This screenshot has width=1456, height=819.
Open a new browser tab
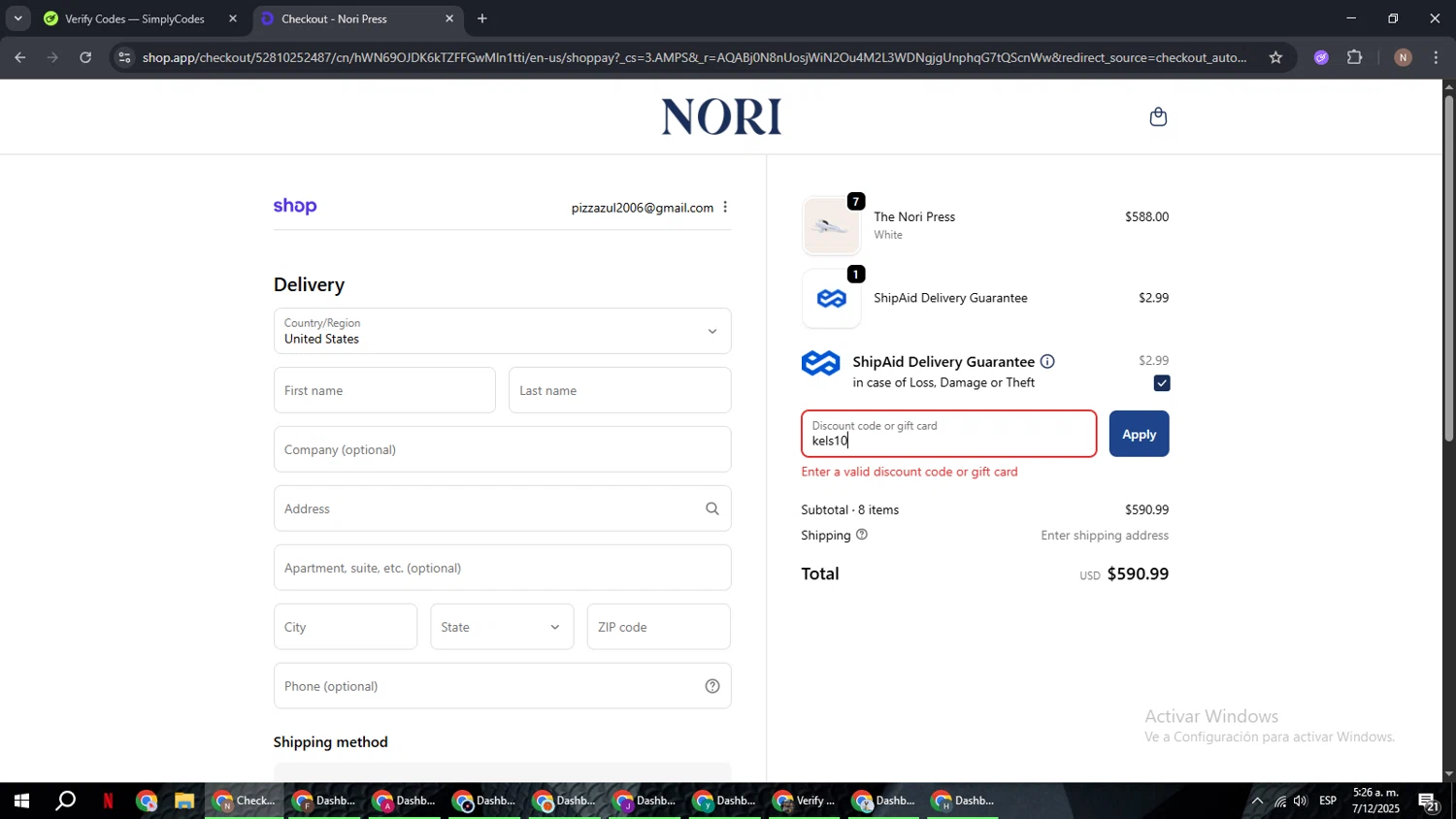(482, 18)
